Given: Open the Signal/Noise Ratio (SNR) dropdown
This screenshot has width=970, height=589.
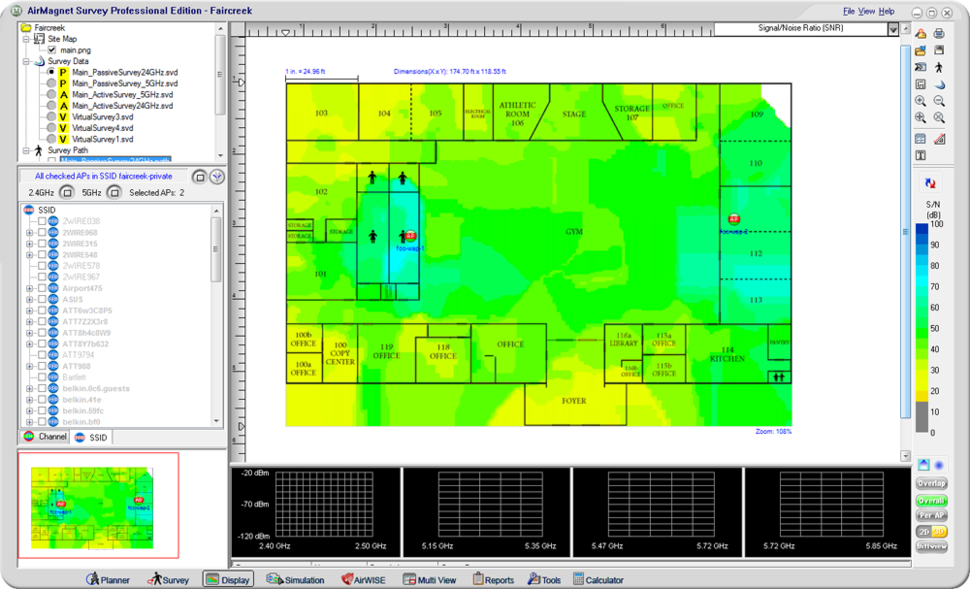Looking at the screenshot, I should 893,29.
